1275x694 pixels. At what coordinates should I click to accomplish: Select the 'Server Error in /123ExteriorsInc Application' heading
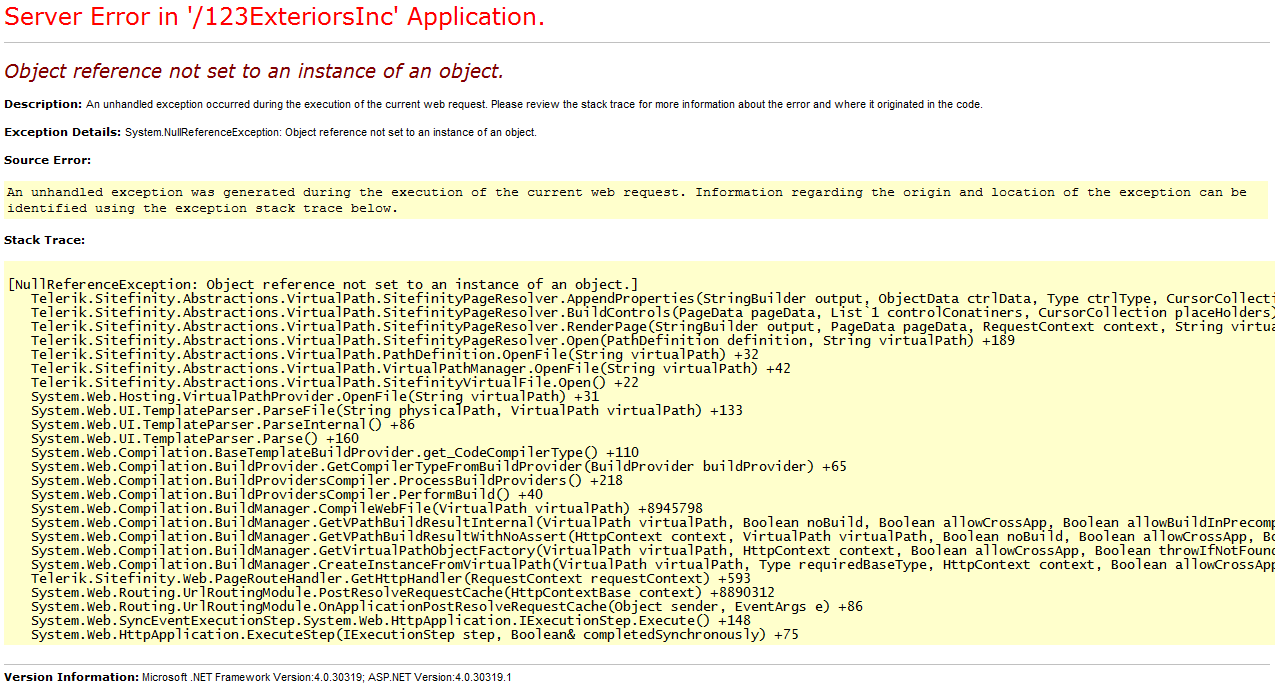275,17
